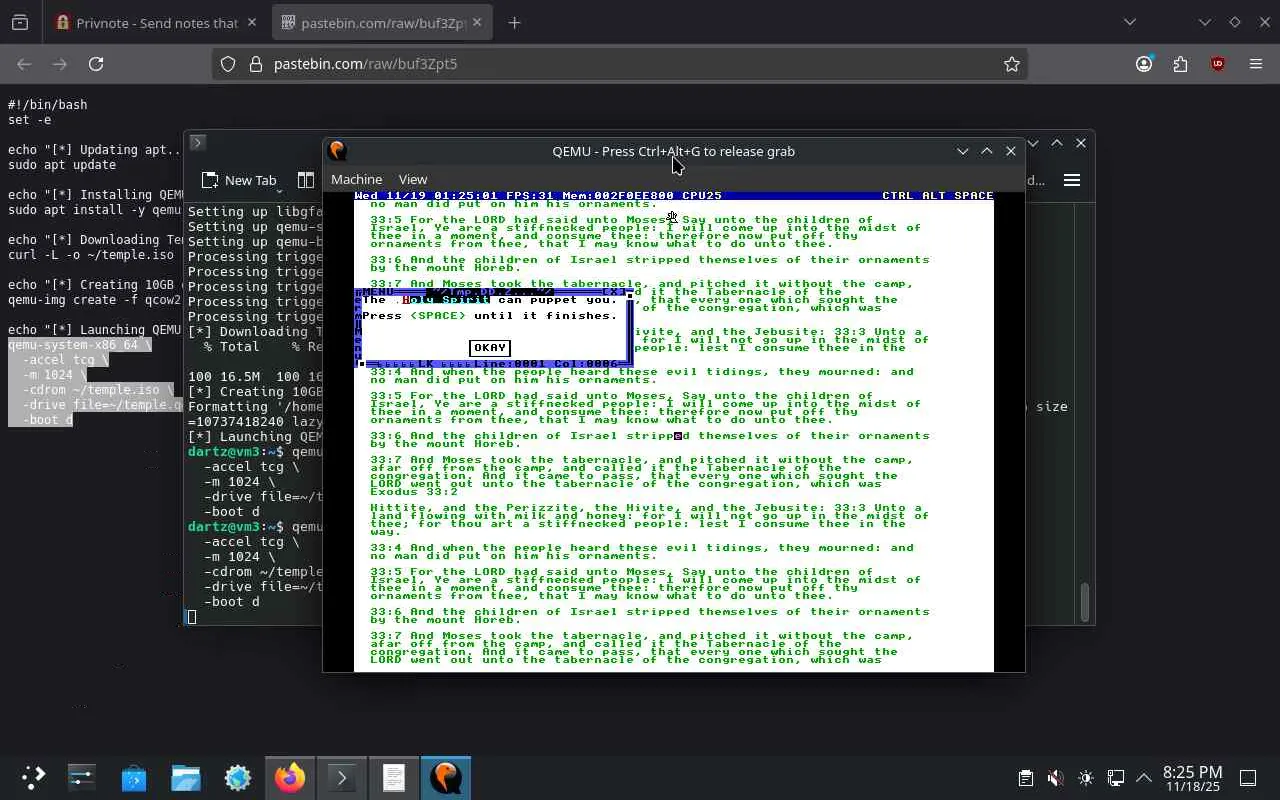The height and width of the screenshot is (800, 1280).
Task: Show site security padlock information
Action: click(x=255, y=64)
